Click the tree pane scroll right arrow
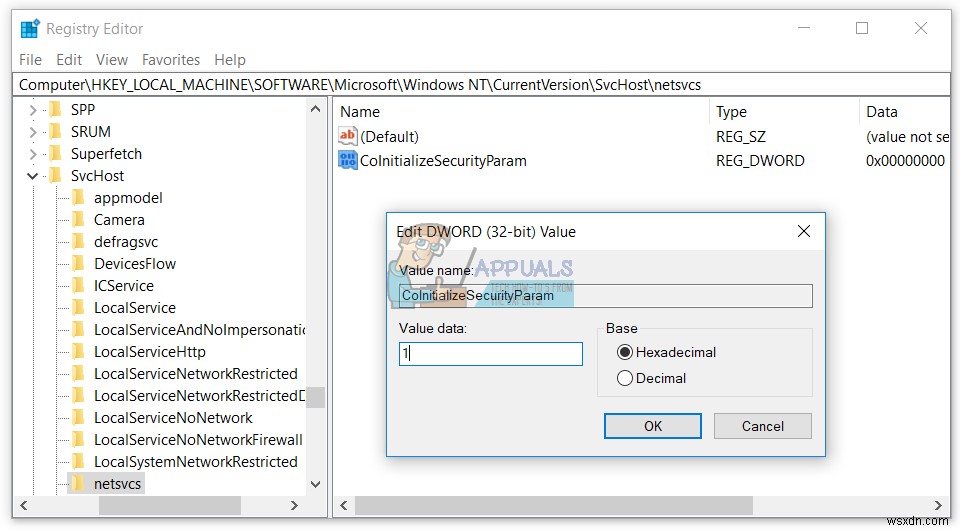 [x=294, y=505]
